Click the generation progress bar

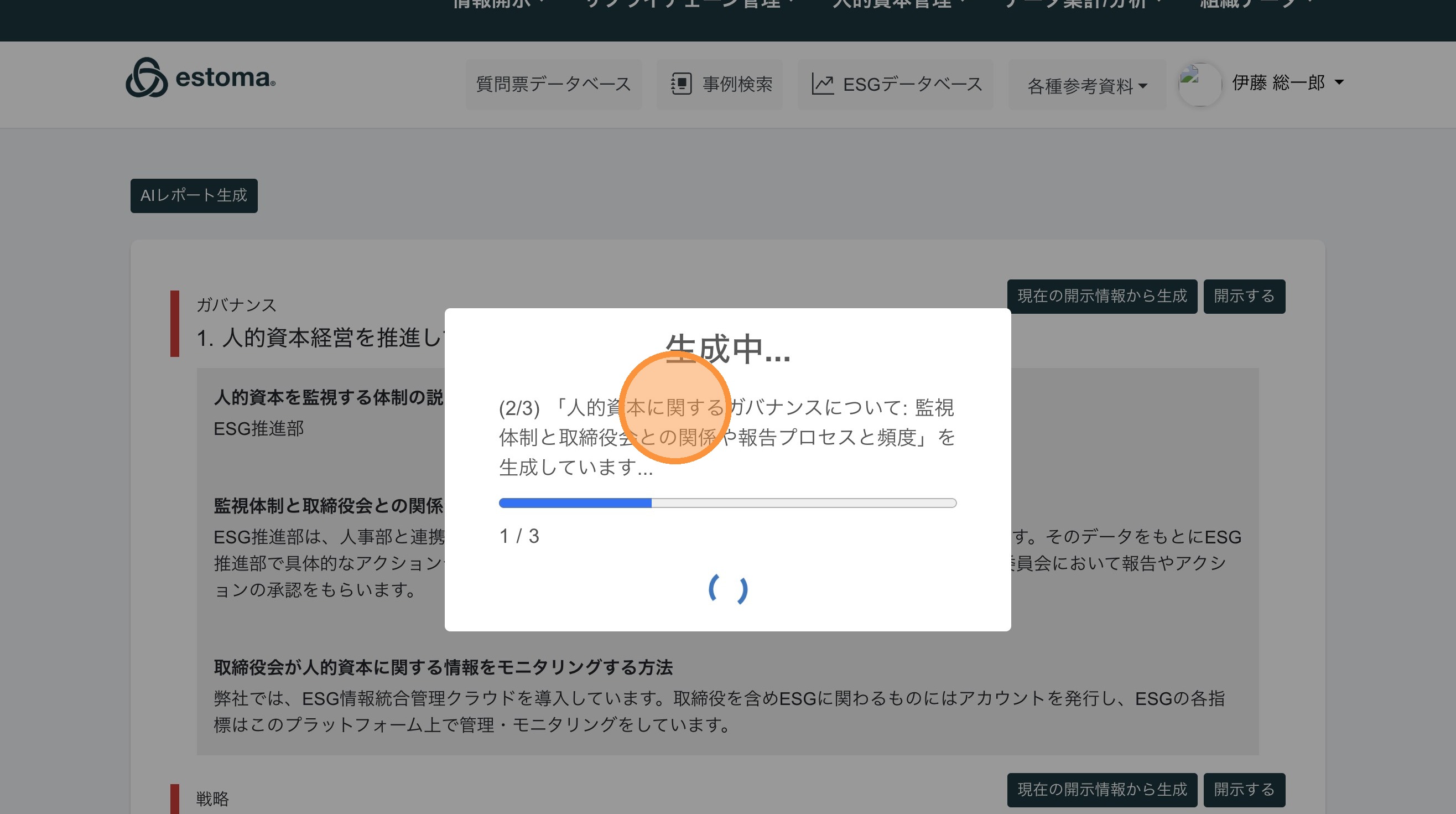(x=727, y=503)
